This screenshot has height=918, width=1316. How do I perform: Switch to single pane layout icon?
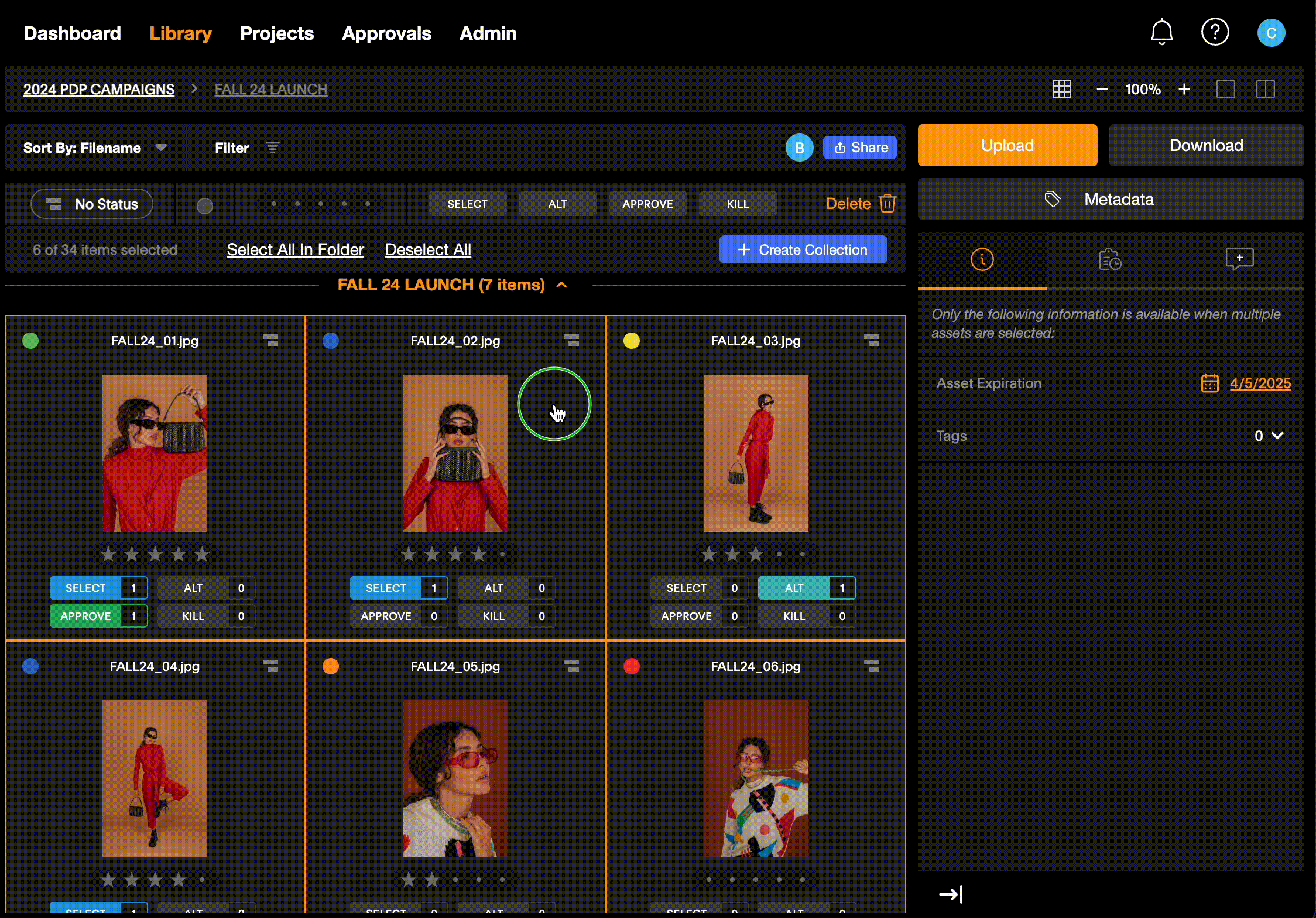tap(1225, 89)
